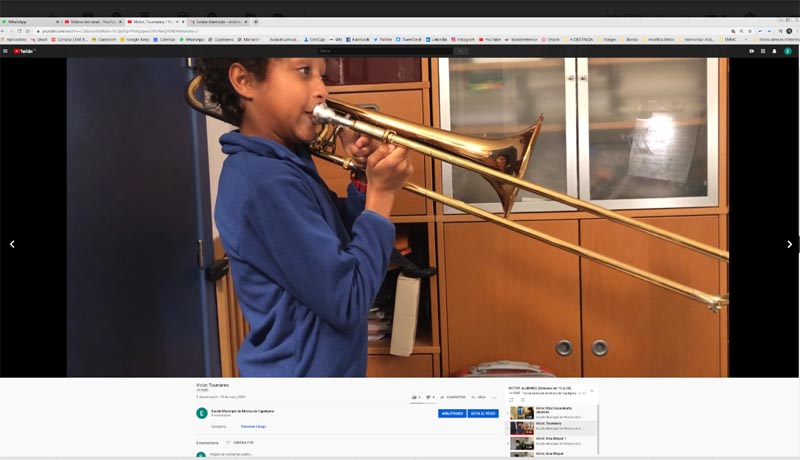Open the first playlist video thumbnail
This screenshot has width=800, height=460.
coord(522,413)
